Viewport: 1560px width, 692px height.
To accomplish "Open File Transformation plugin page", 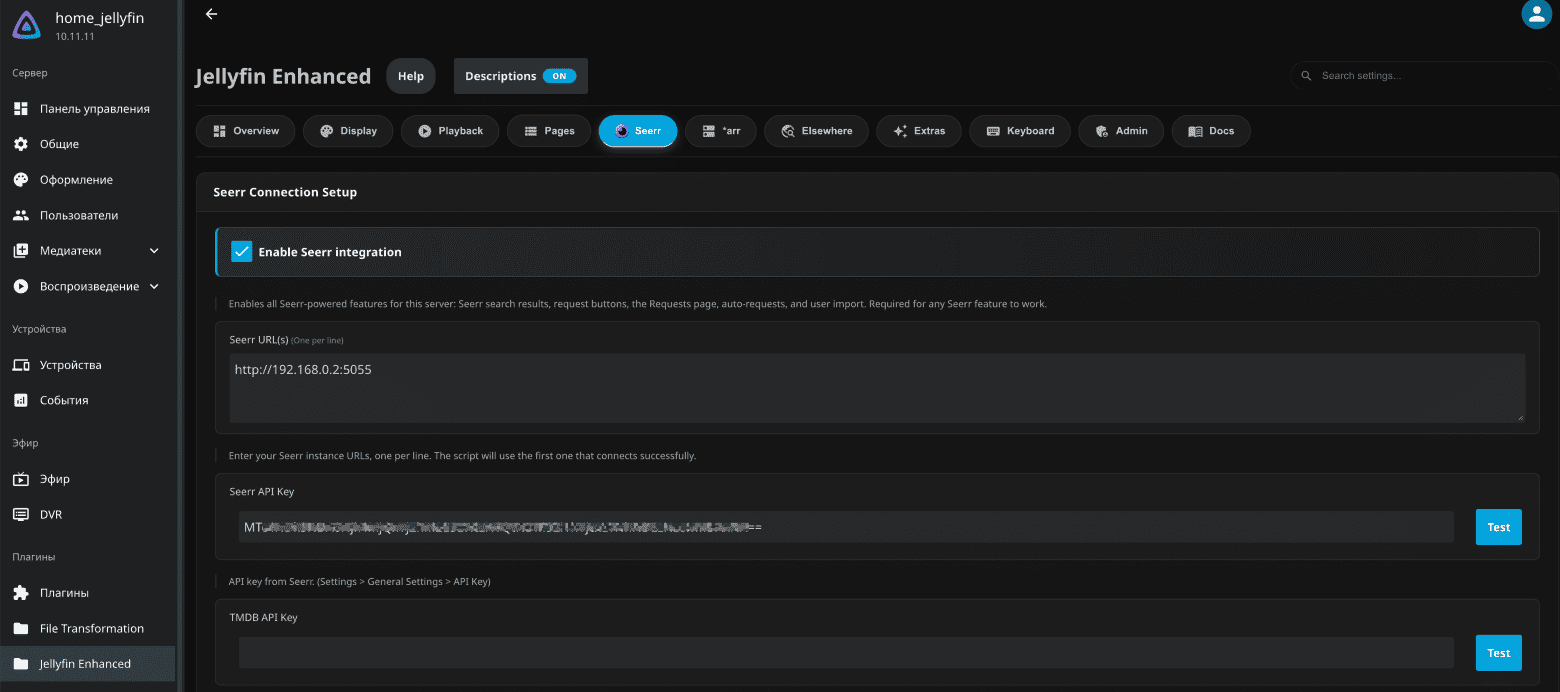I will coord(88,628).
